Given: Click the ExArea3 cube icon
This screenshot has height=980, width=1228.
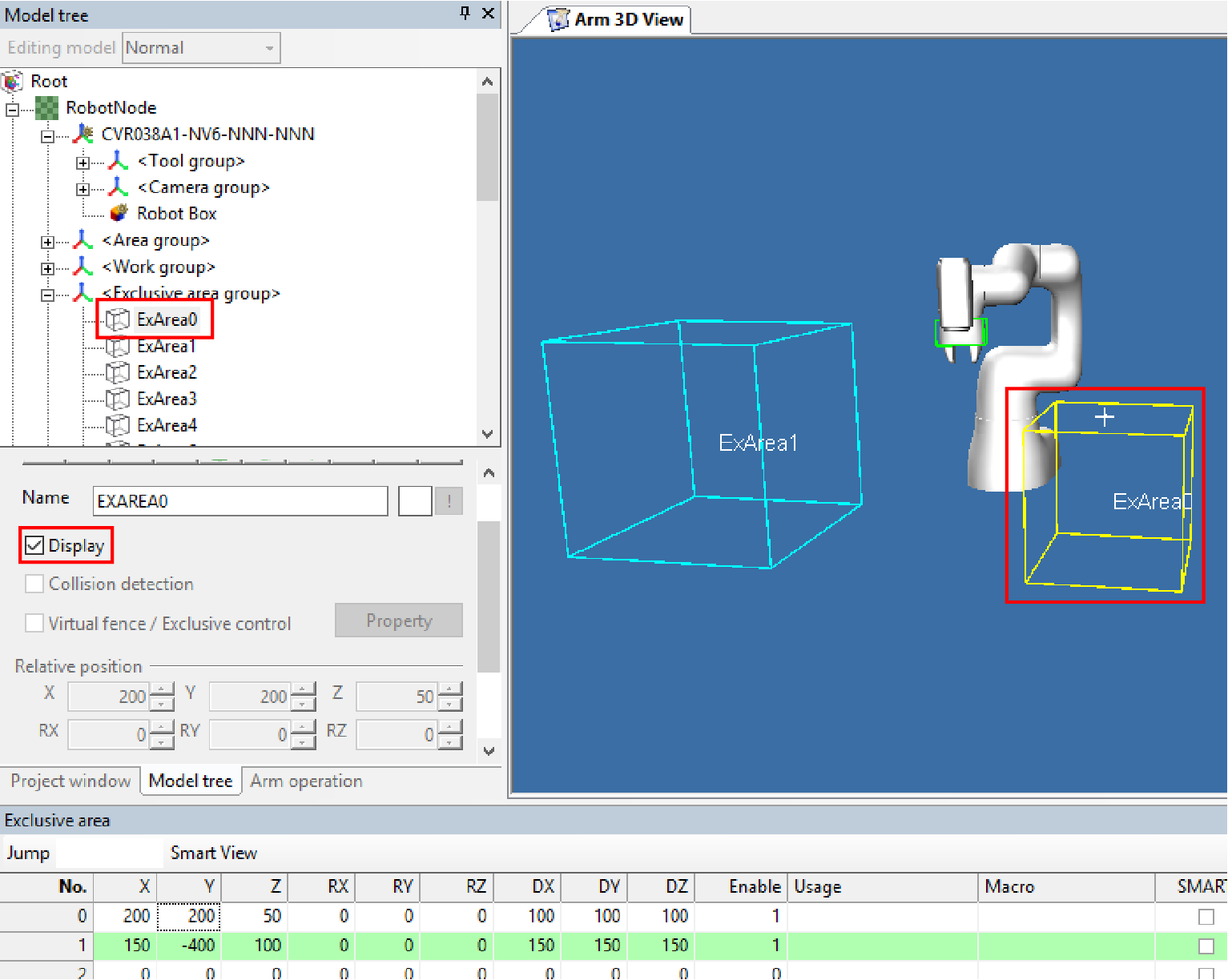Looking at the screenshot, I should [x=118, y=400].
